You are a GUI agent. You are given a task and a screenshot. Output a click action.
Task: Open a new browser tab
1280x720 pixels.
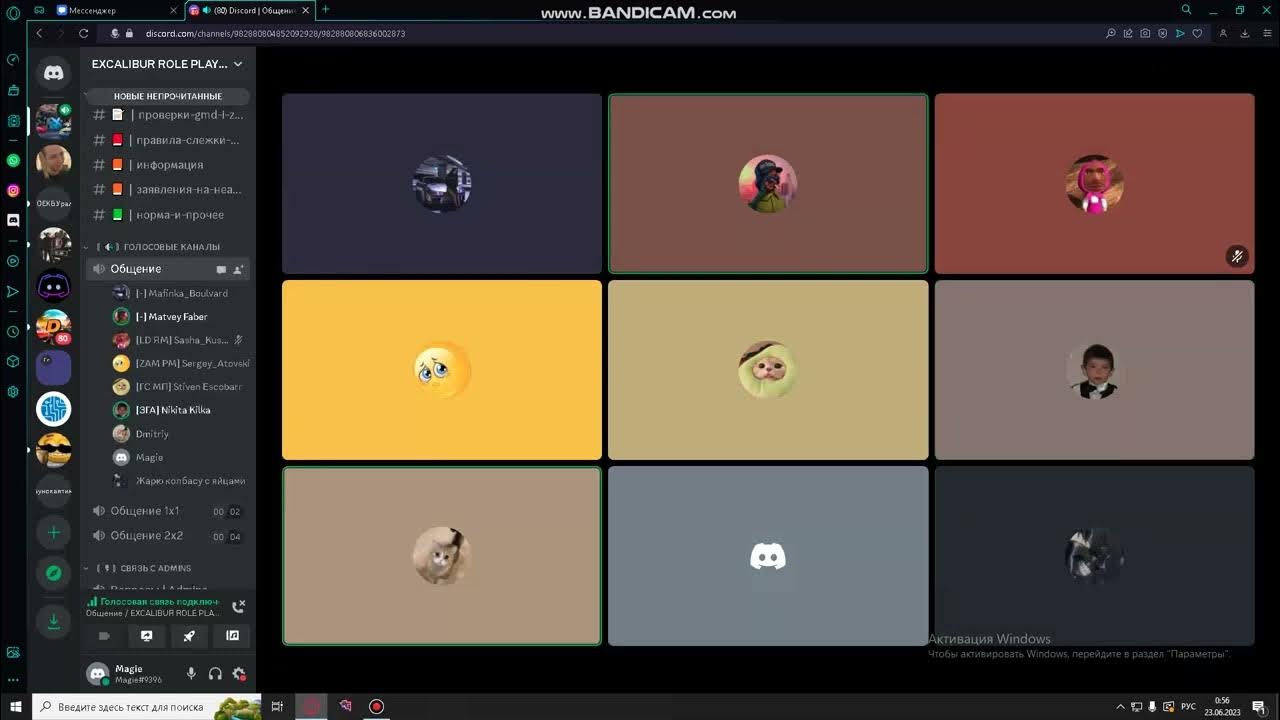click(325, 10)
